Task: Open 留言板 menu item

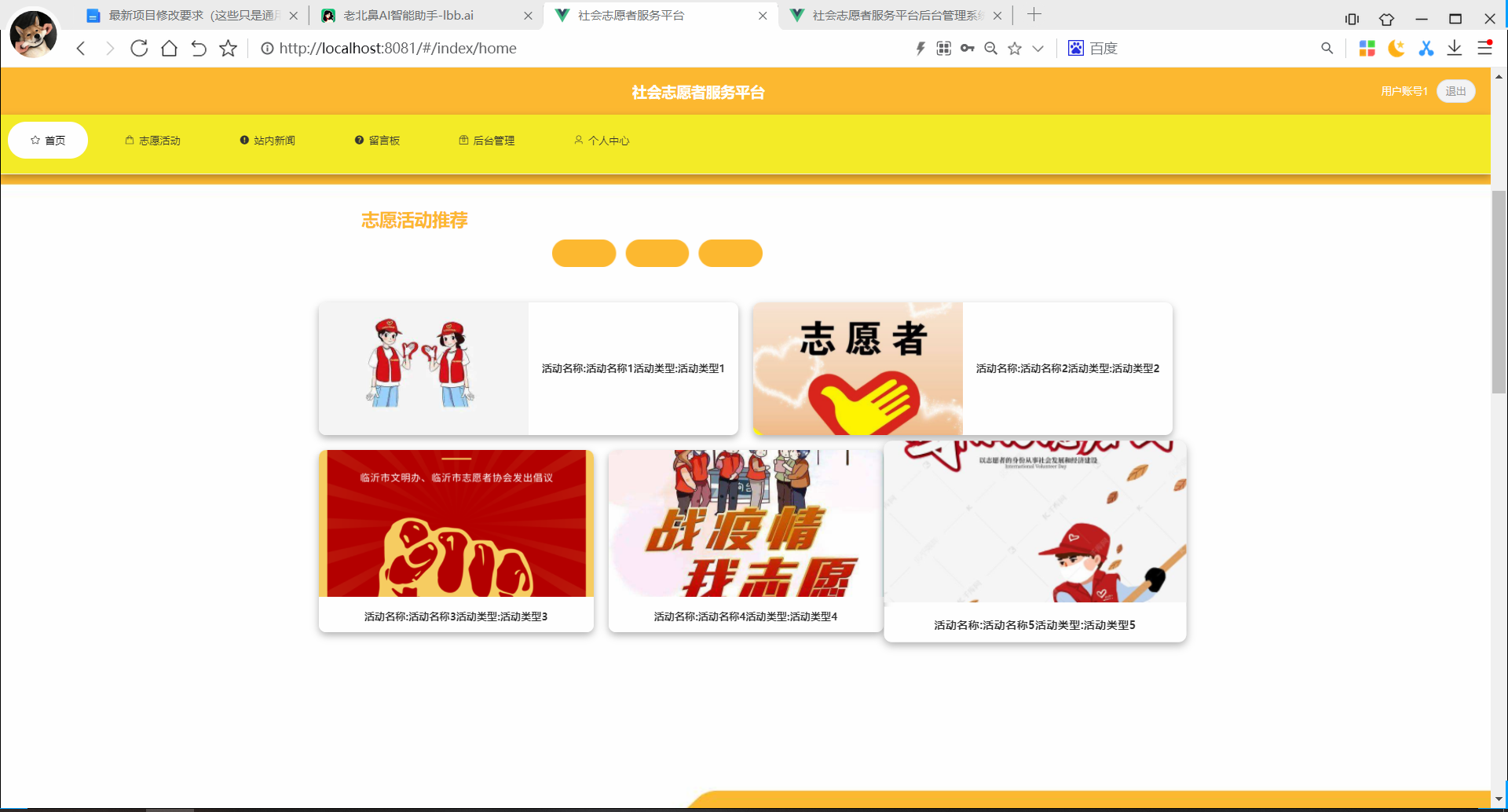Action: coord(378,141)
